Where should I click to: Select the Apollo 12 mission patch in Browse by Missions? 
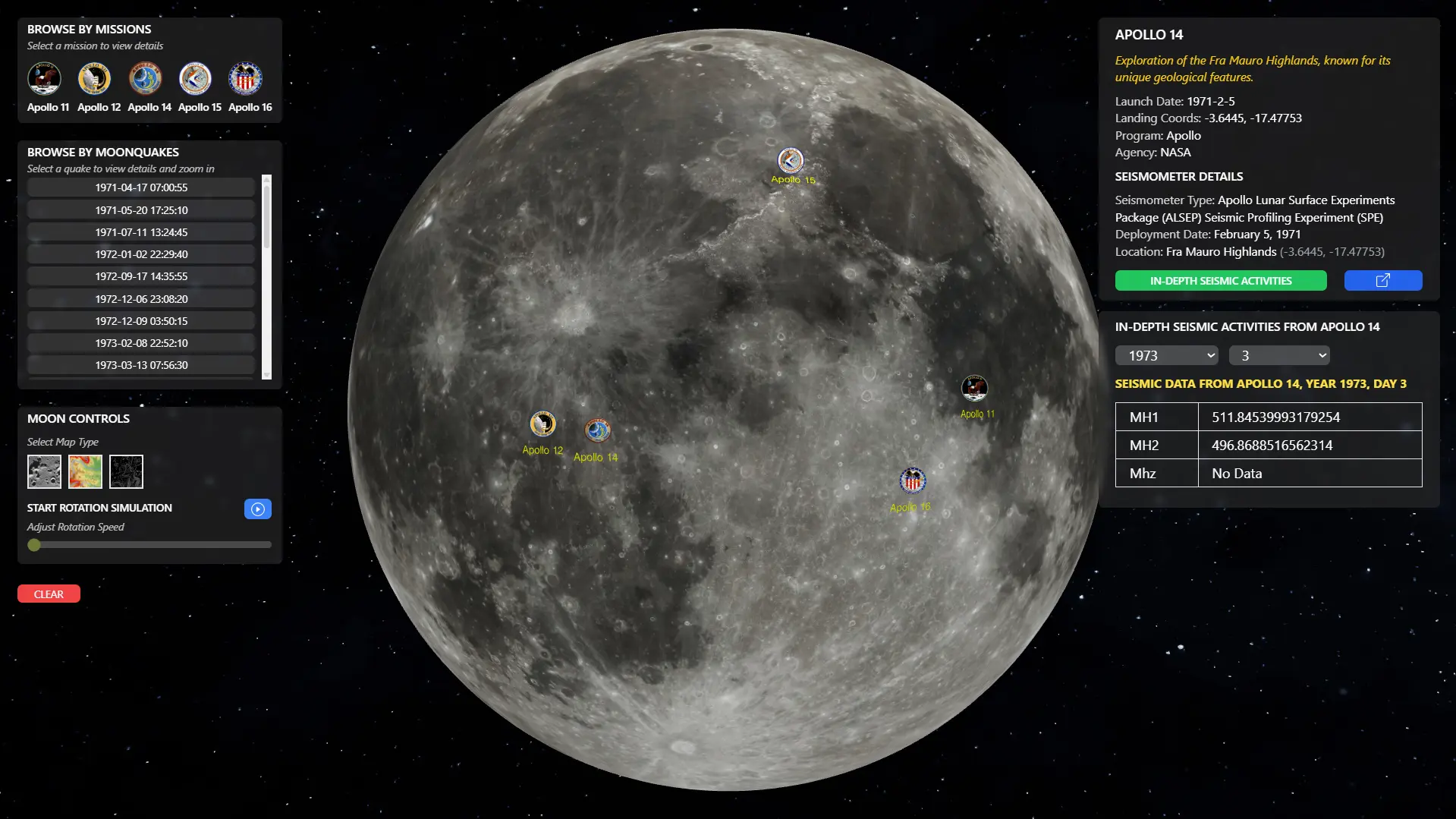[x=95, y=79]
